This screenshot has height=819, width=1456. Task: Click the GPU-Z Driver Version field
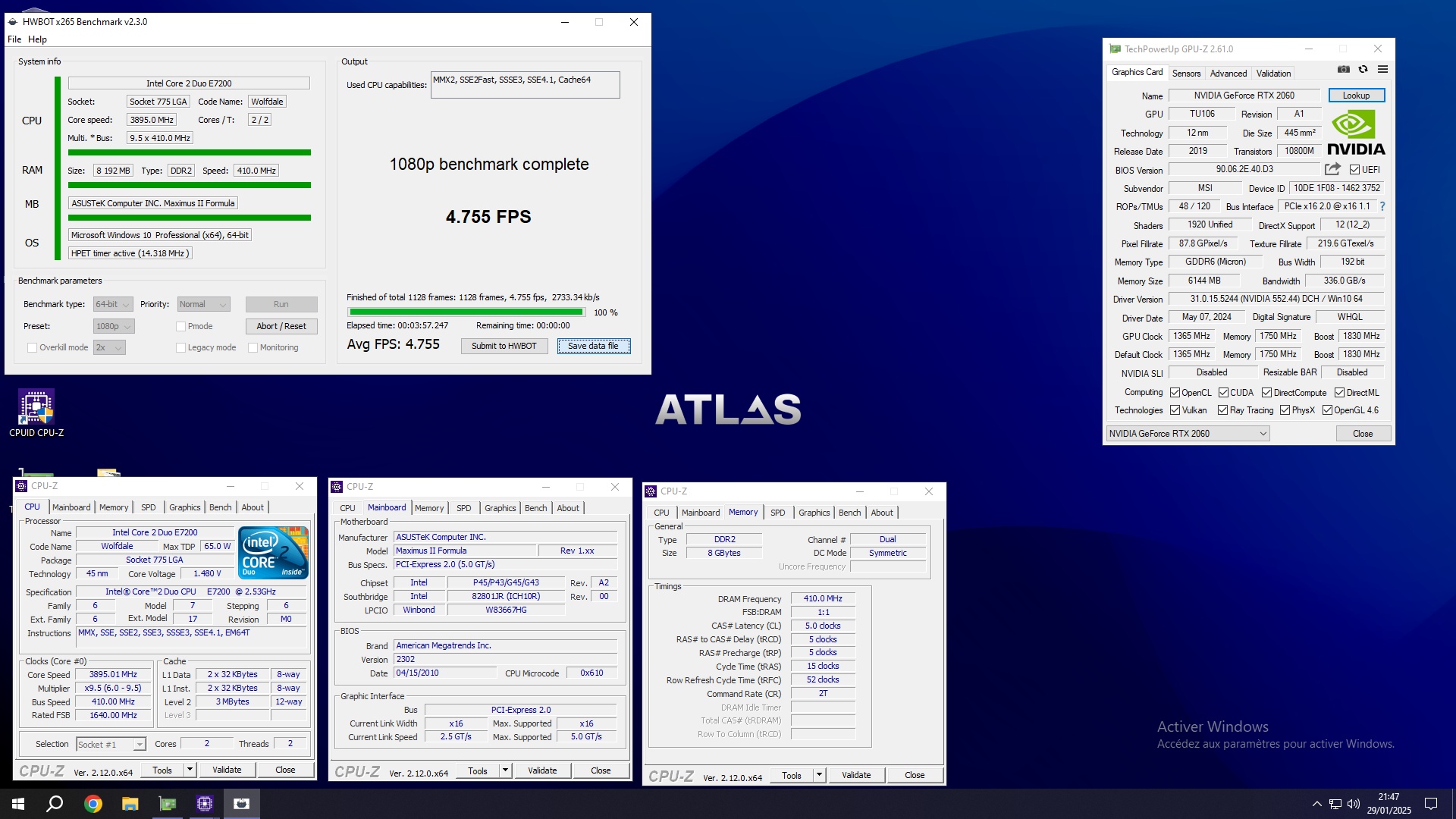pos(1276,299)
